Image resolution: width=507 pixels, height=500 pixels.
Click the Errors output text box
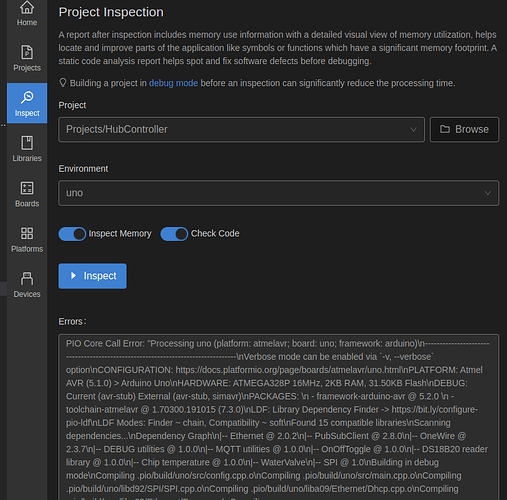[x=279, y=417]
